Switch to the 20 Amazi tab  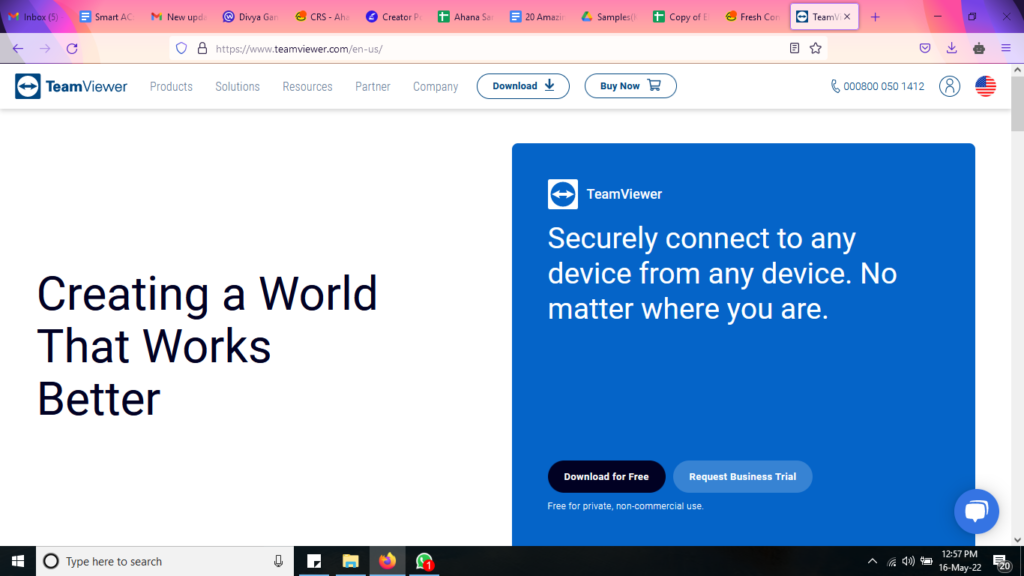(x=537, y=17)
